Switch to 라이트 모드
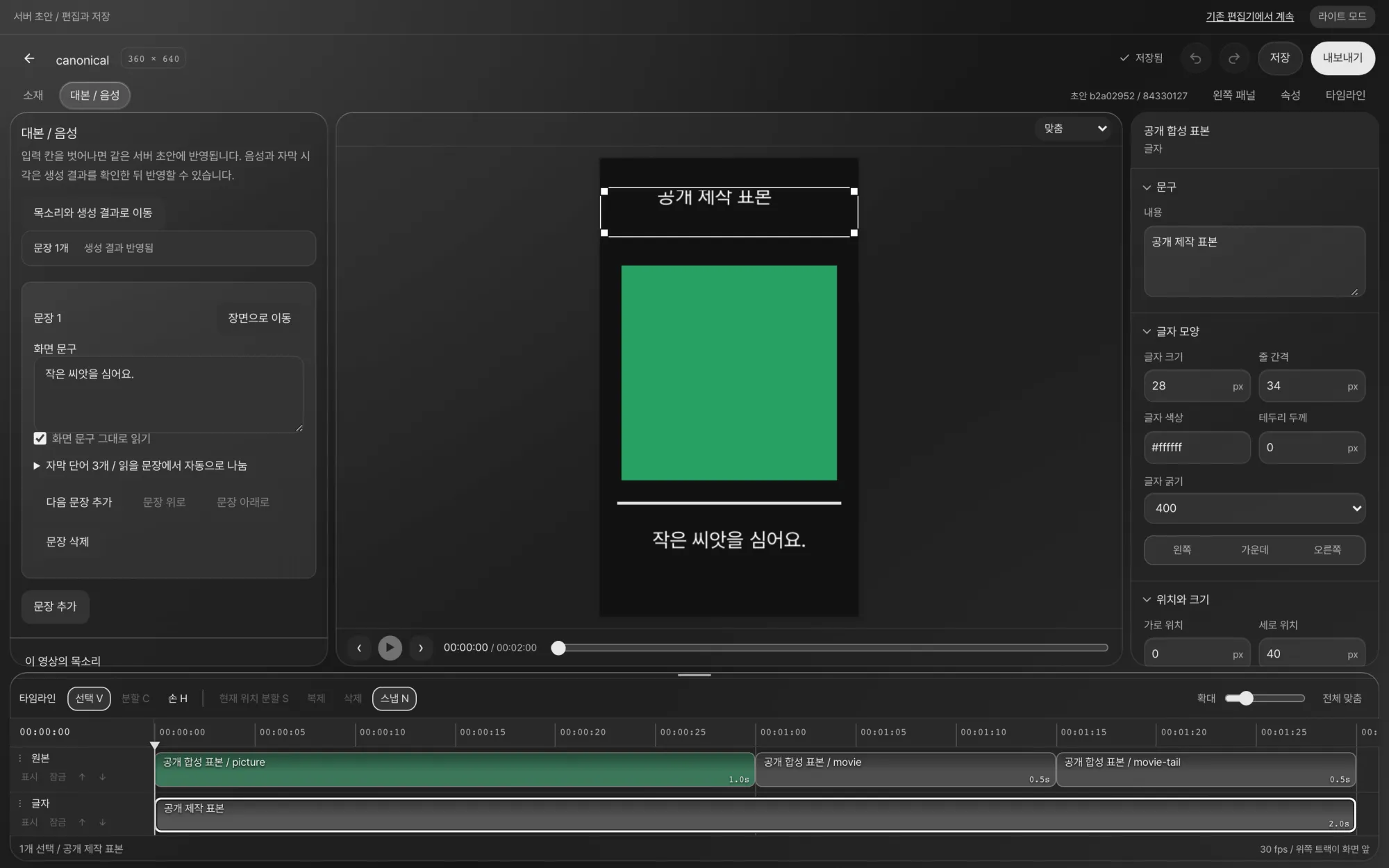Screen dimensions: 1389x868 pos(1342,17)
